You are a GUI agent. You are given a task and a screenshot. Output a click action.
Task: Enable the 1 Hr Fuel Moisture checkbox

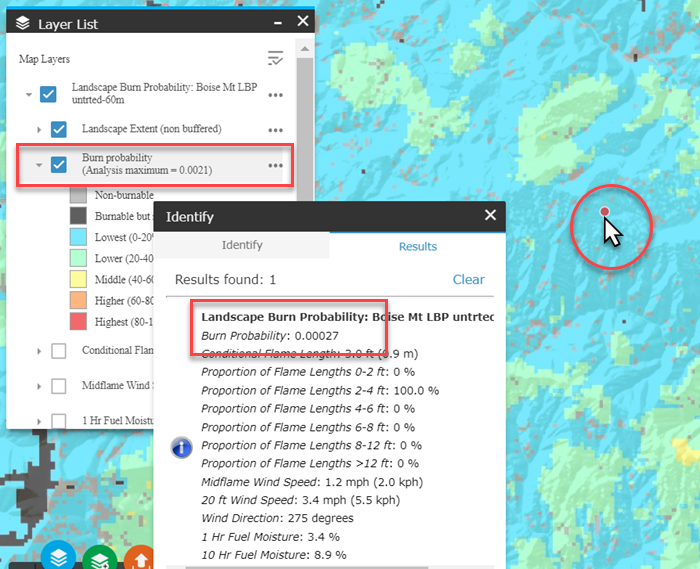point(59,421)
